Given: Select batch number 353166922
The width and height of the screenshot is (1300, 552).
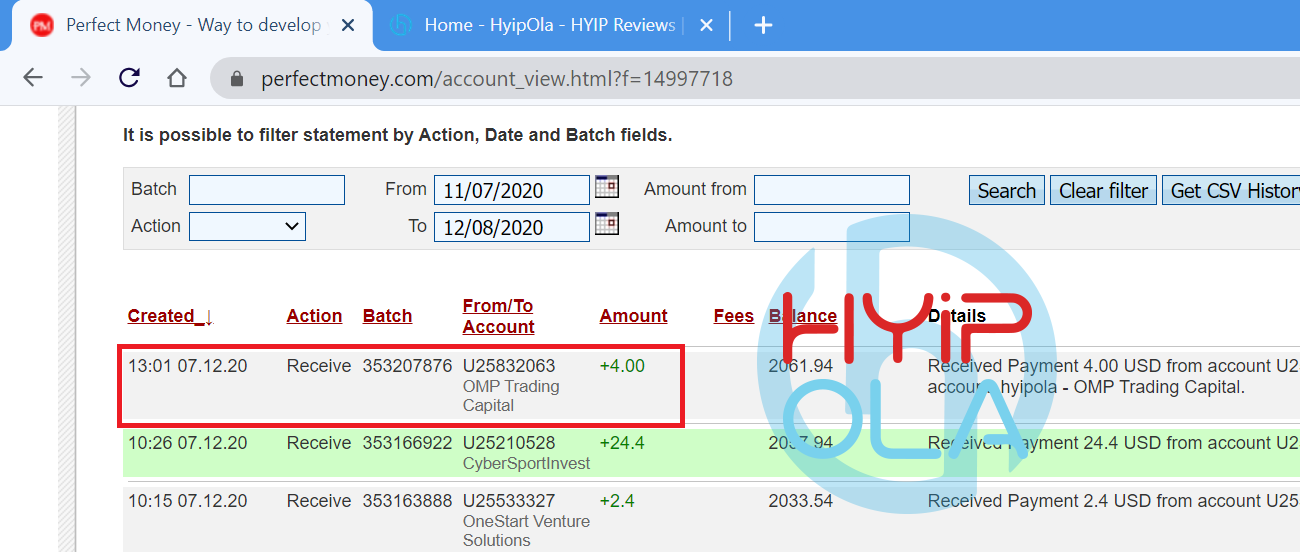Looking at the screenshot, I should pos(407,443).
